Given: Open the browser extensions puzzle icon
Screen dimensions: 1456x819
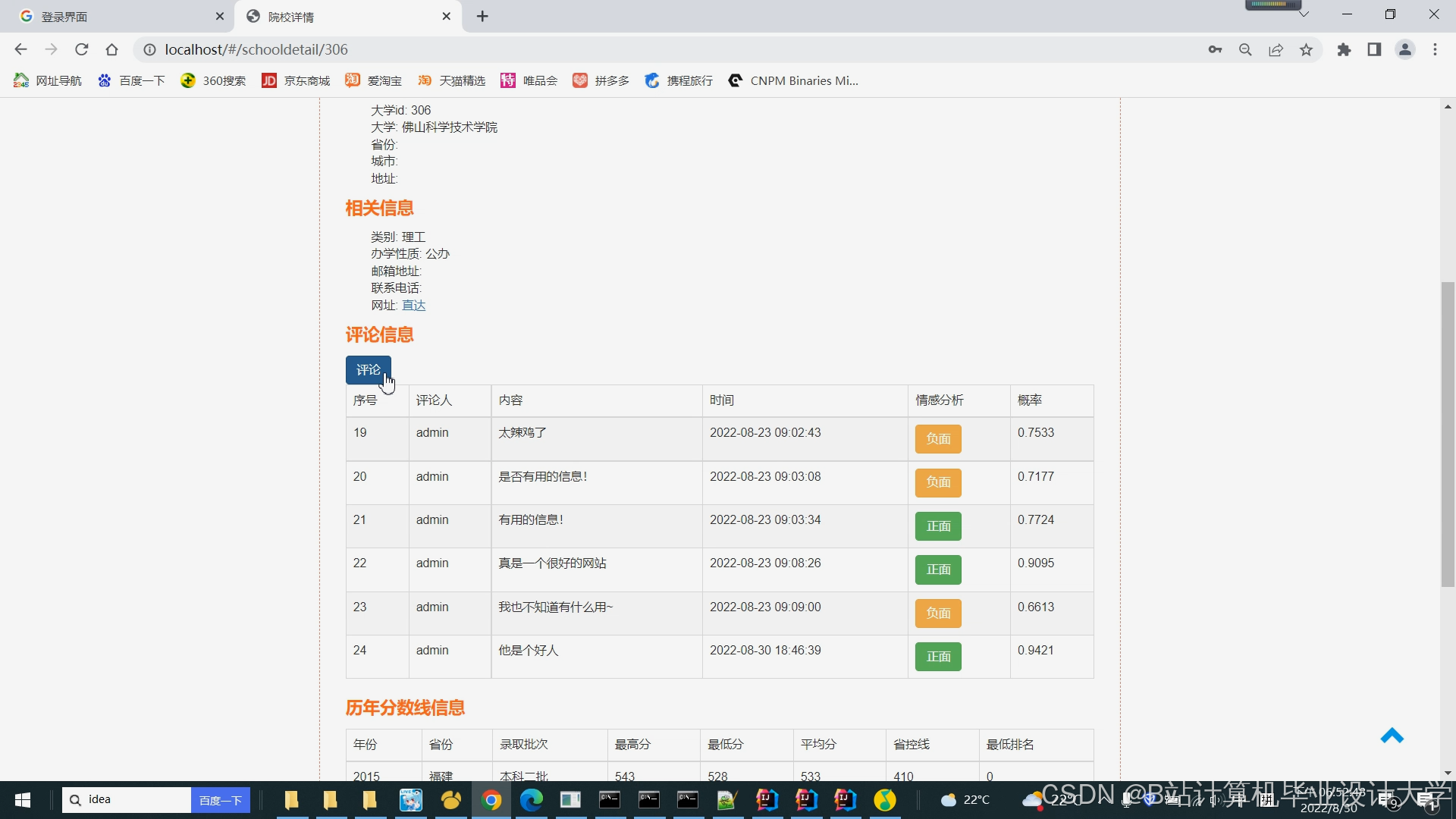Looking at the screenshot, I should 1344,50.
